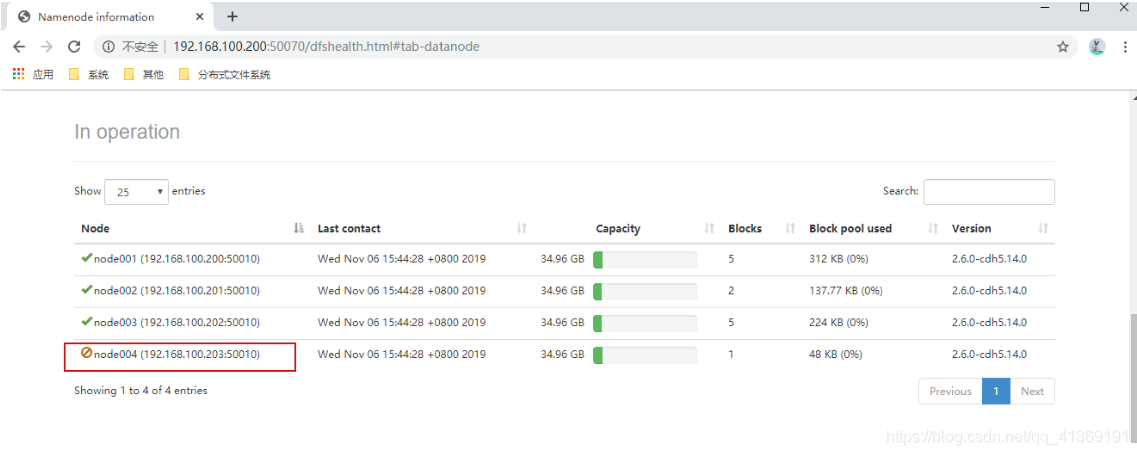Click the green check icon for node002
This screenshot has width=1137, height=455.
[x=87, y=290]
